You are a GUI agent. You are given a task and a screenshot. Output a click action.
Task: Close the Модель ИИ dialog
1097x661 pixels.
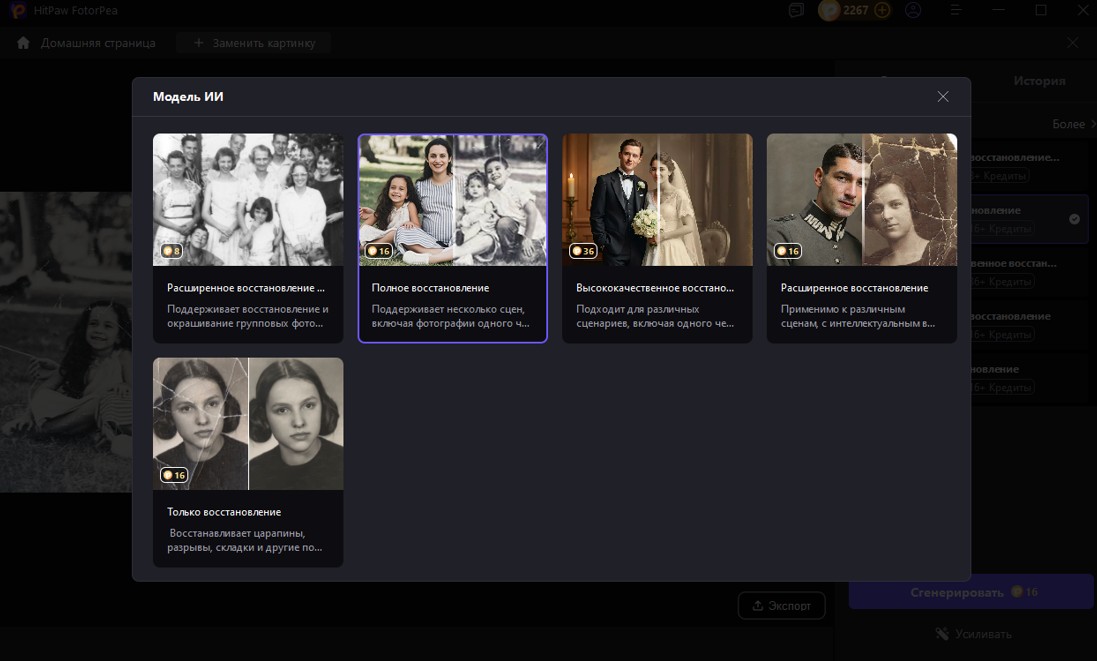[942, 97]
